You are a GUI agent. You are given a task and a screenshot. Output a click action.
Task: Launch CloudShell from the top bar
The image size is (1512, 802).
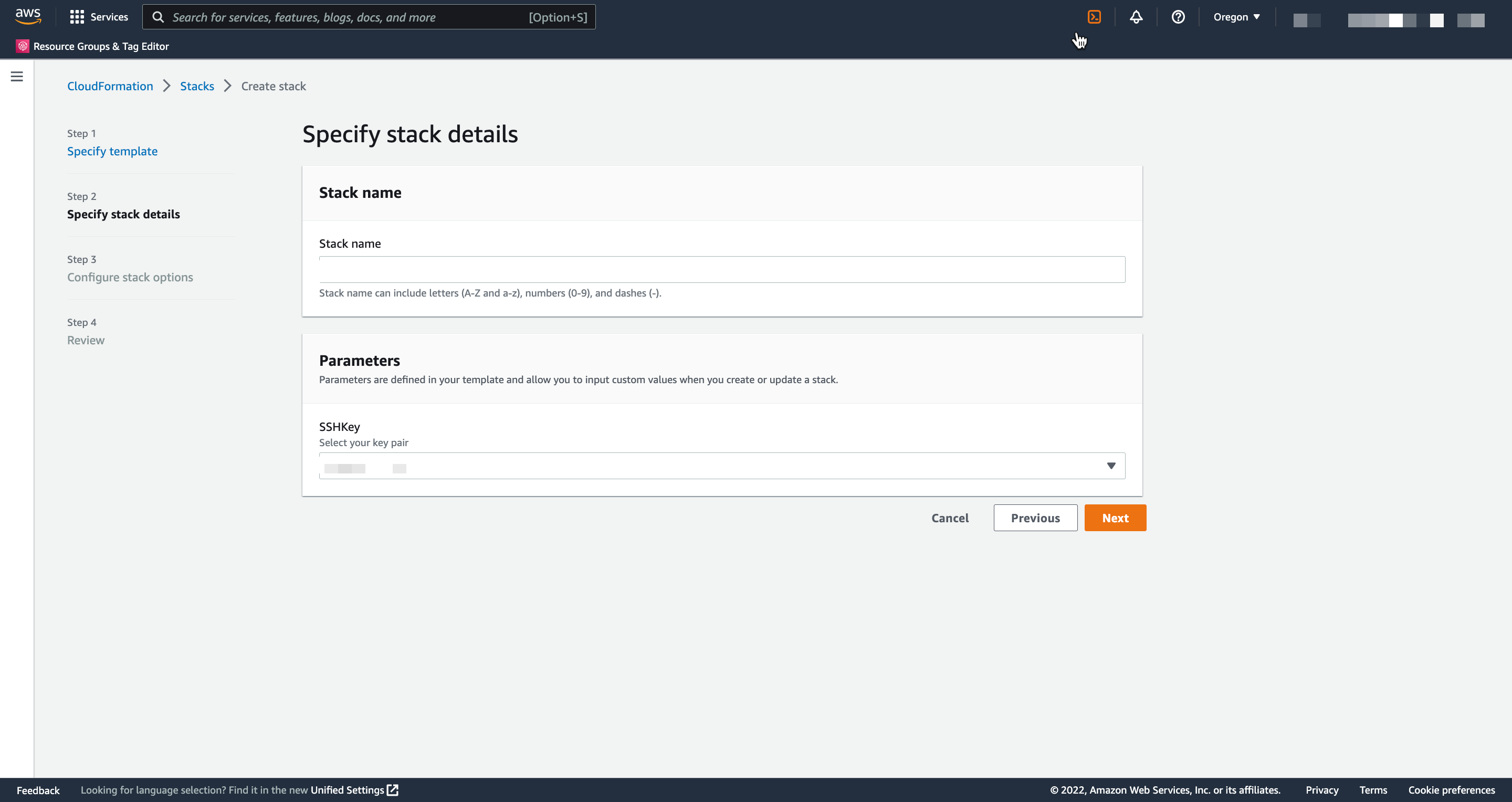click(1094, 16)
